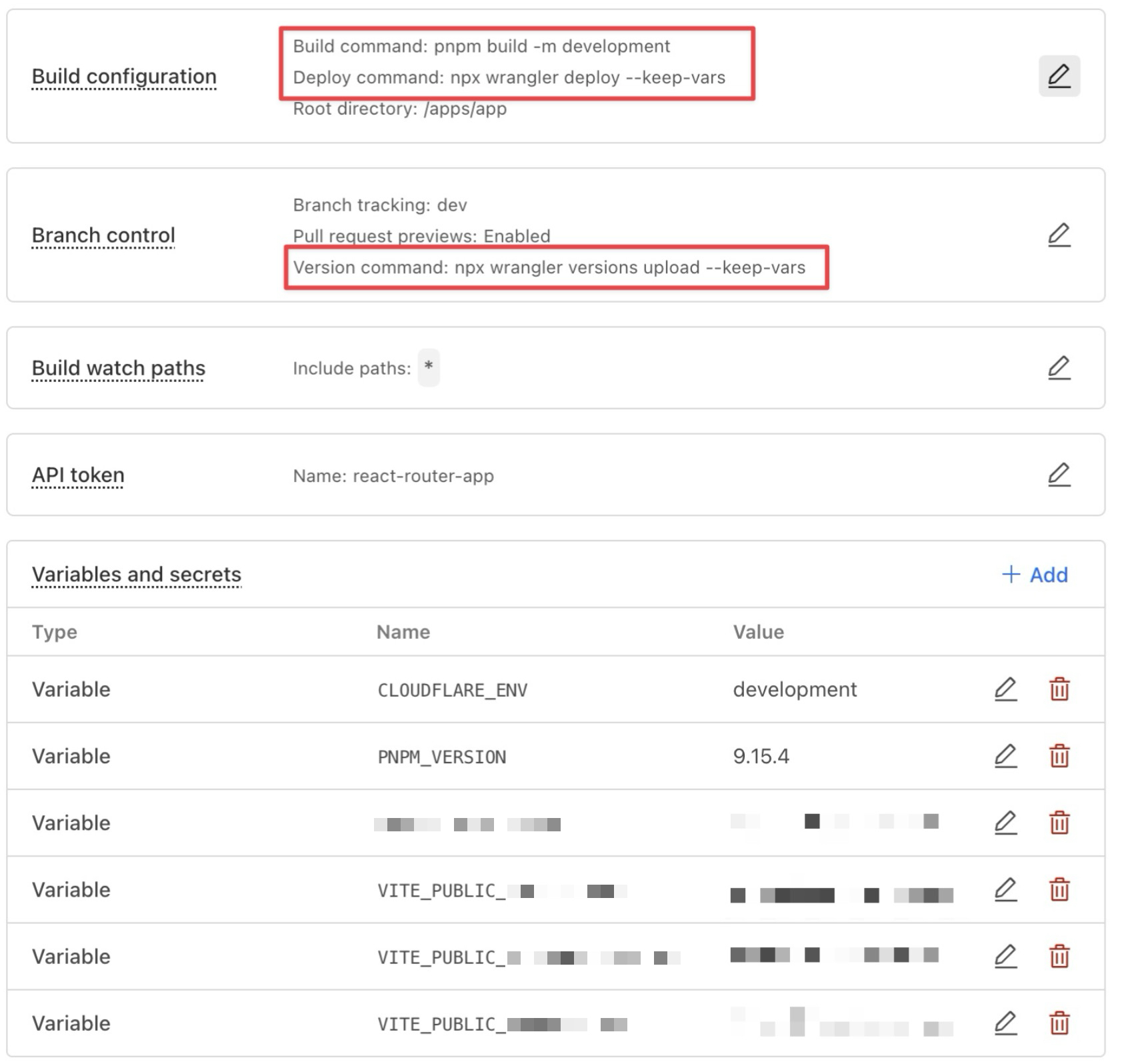The height and width of the screenshot is (1064, 1124).
Task: Edit the PNPM_VERSION variable
Action: pos(1005,756)
